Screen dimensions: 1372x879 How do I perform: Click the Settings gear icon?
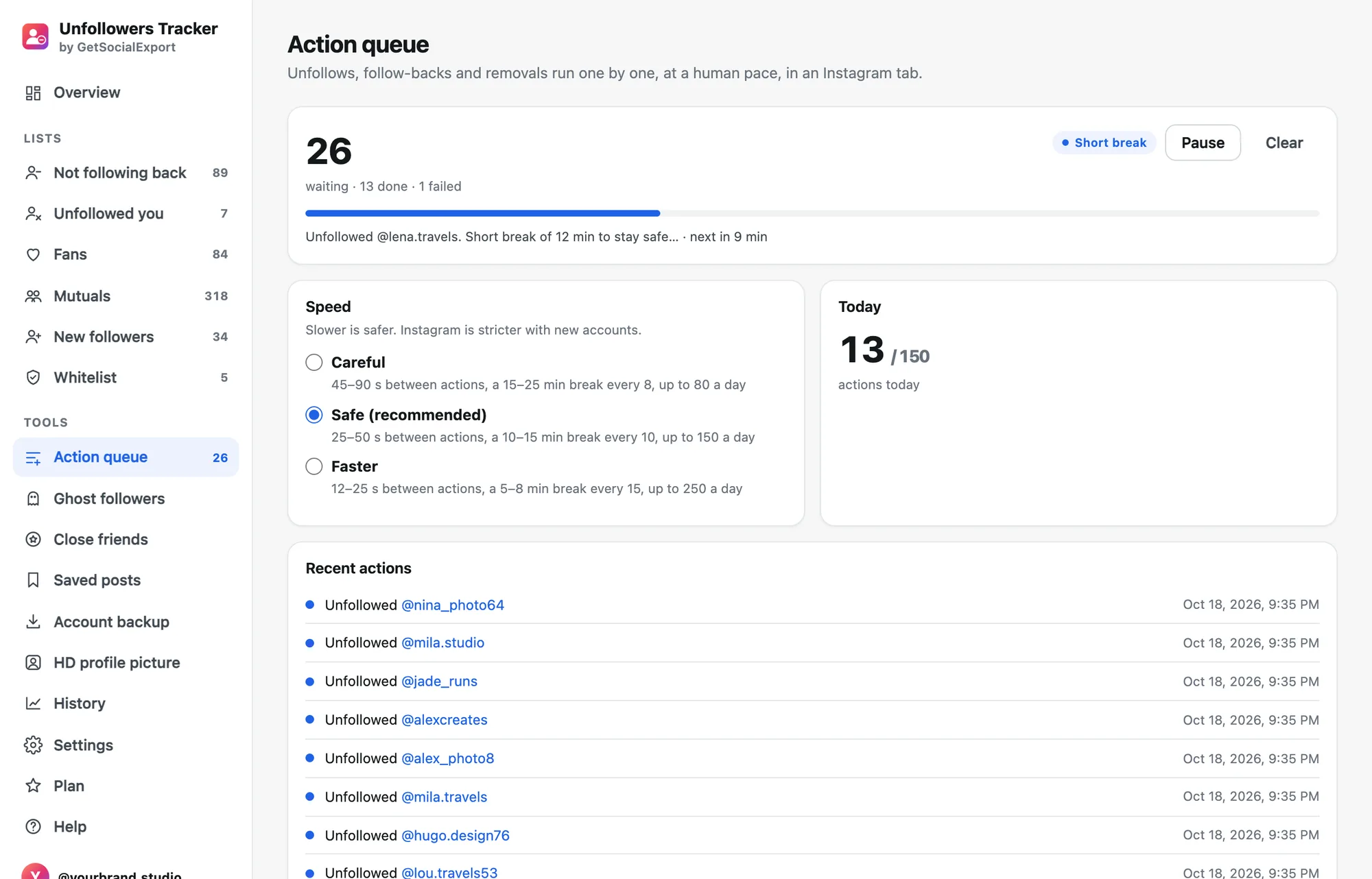tap(33, 745)
